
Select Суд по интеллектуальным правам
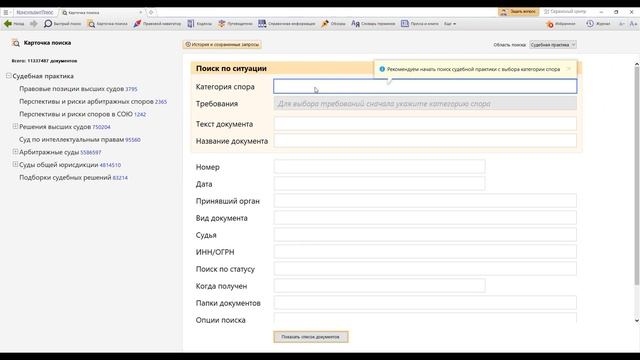click(x=71, y=139)
